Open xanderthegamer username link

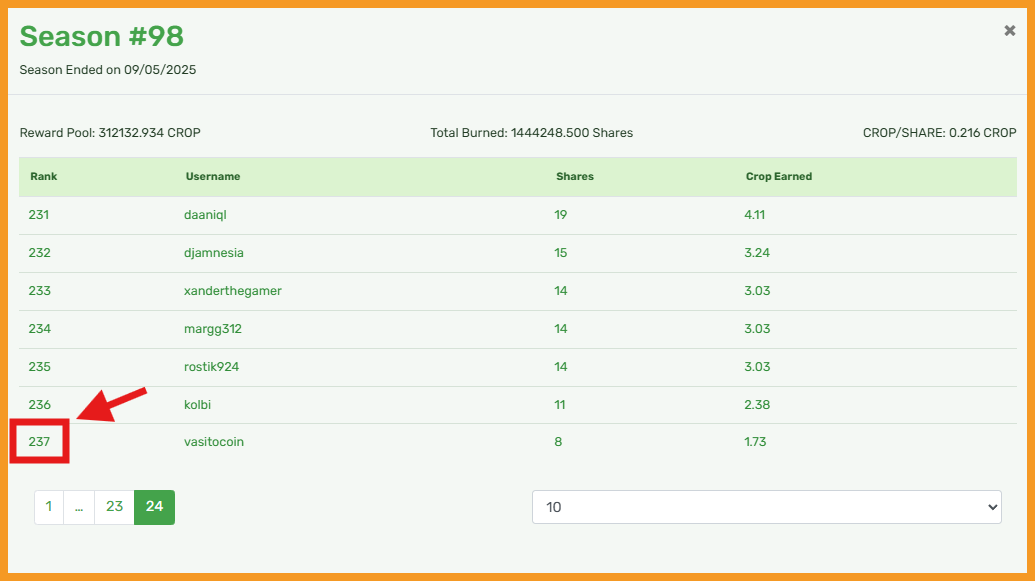tap(232, 290)
